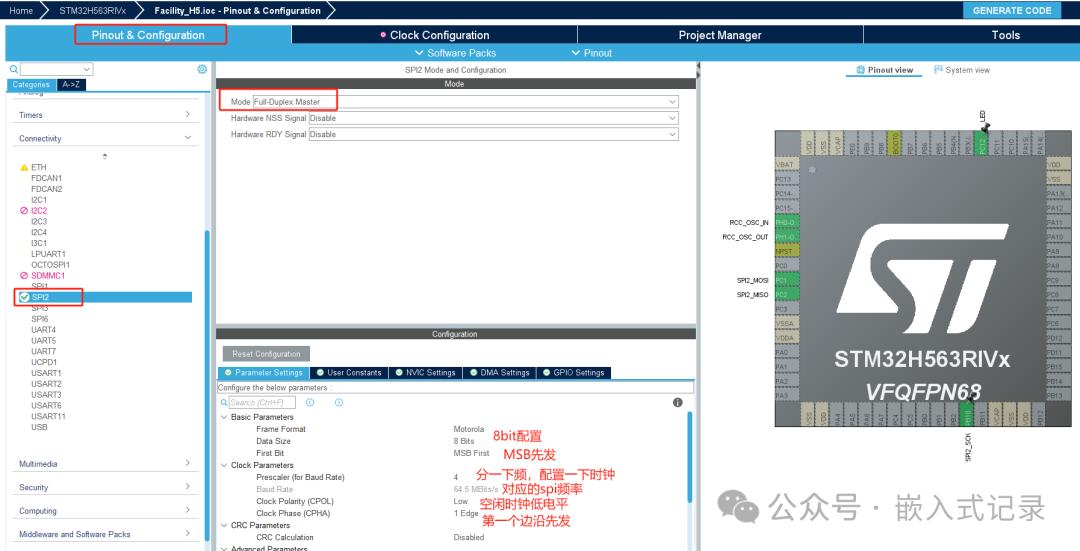Switch to Clock Configuration tab
This screenshot has width=1080, height=551.
(434, 35)
